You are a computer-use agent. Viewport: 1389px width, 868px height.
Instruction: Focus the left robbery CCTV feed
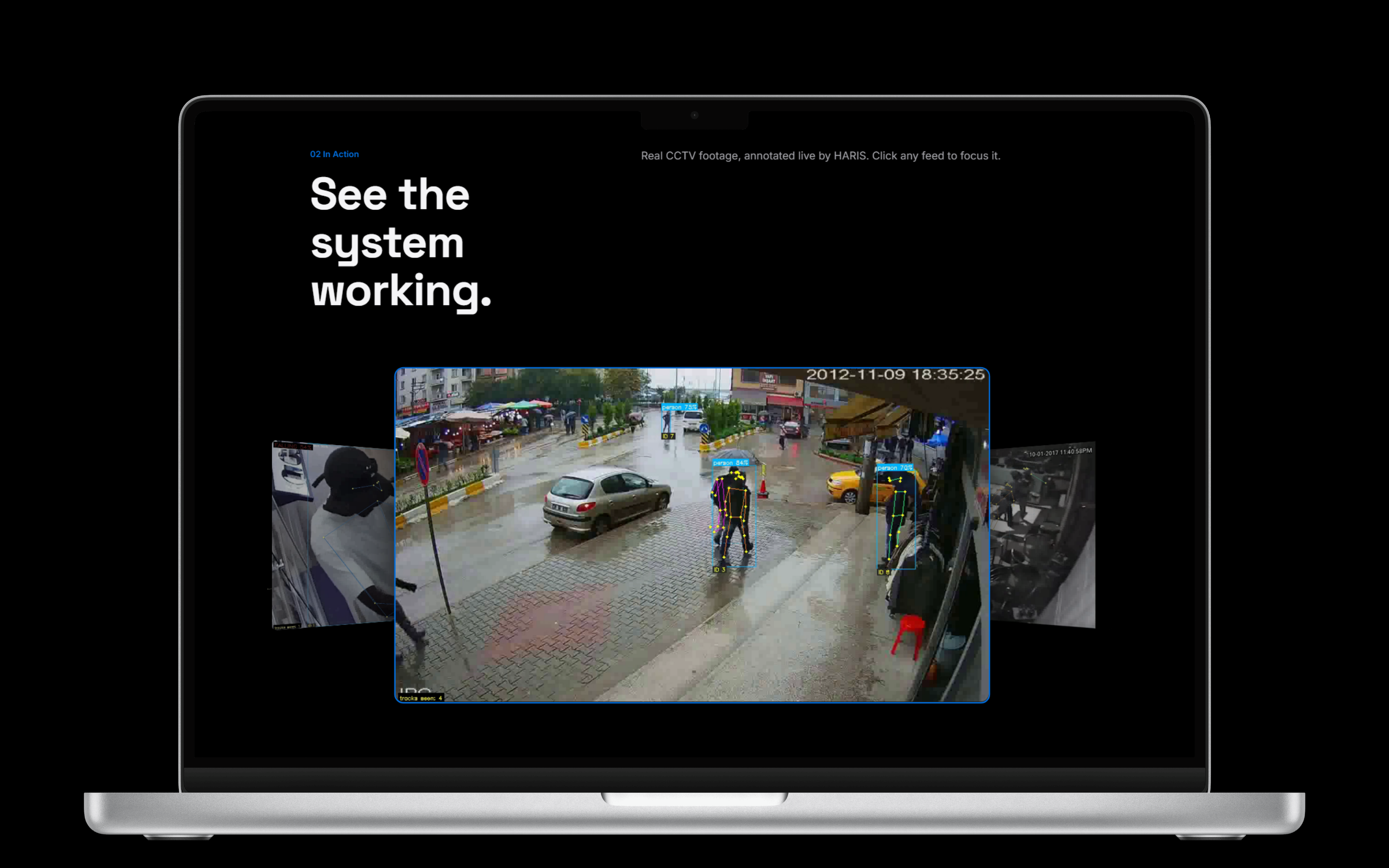[333, 534]
